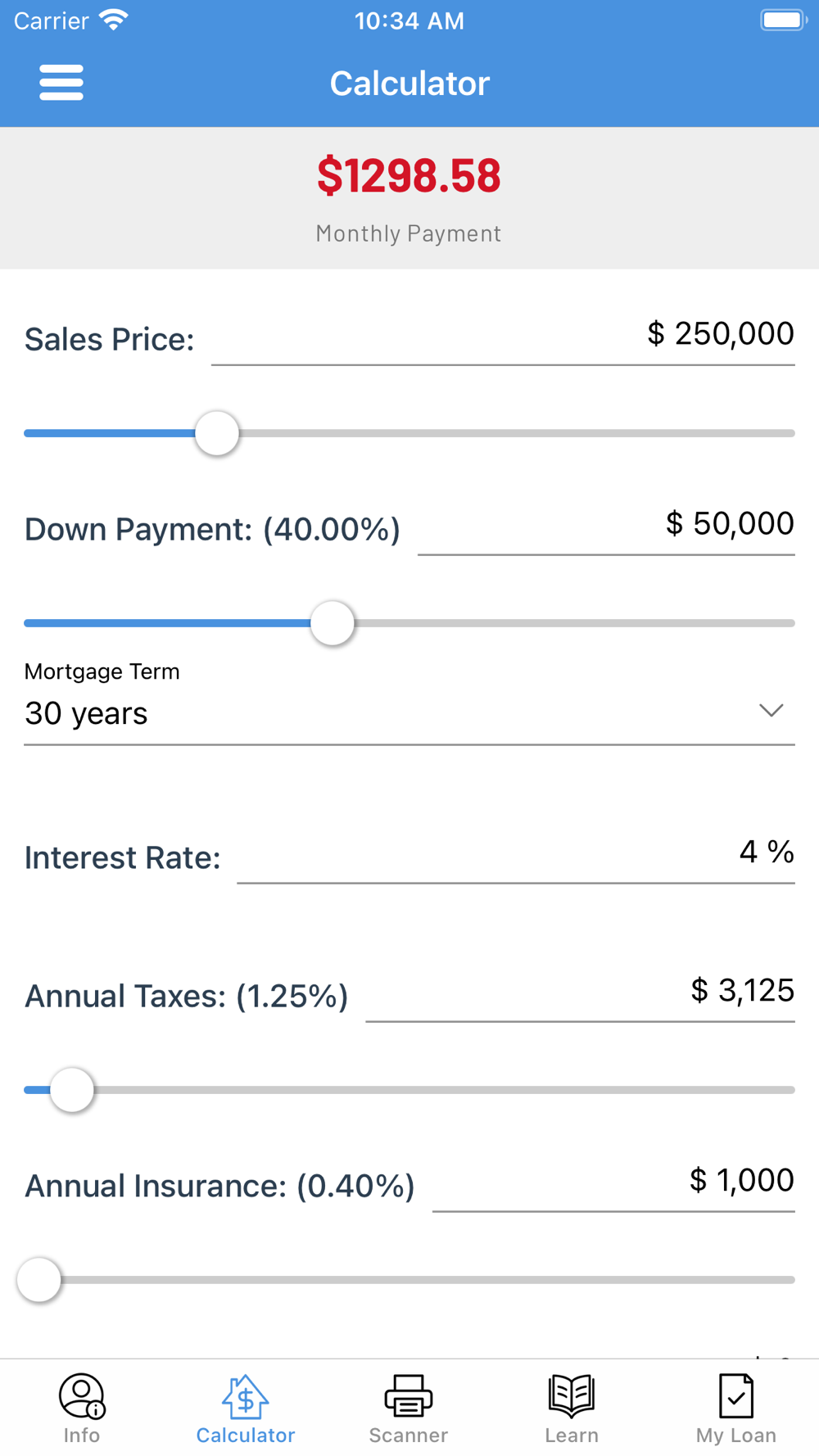Tap the Mortgage Term label

point(102,671)
